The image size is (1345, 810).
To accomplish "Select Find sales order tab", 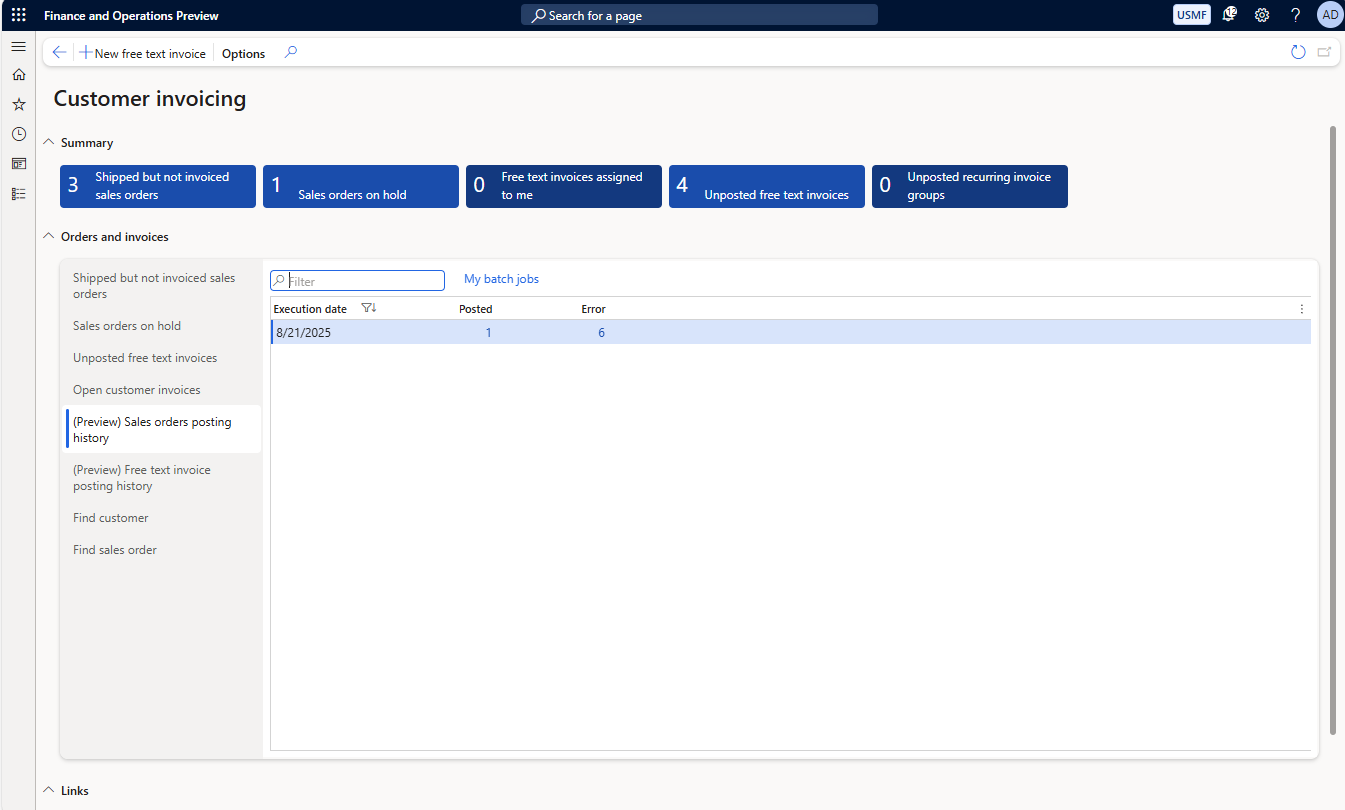I will coord(163,550).
